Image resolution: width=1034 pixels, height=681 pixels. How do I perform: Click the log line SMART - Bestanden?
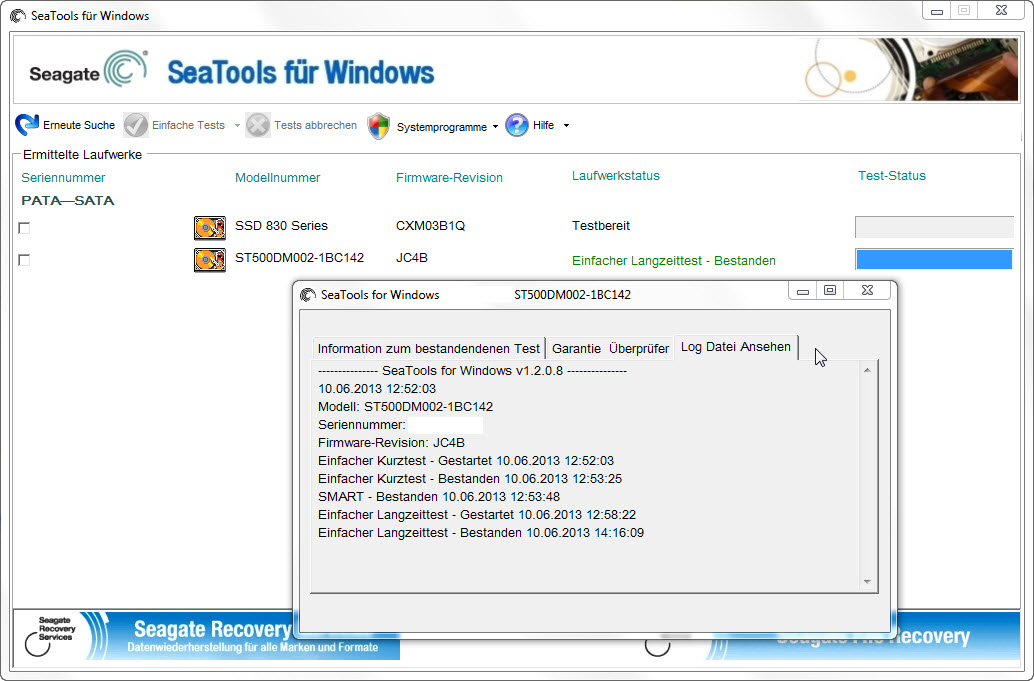439,496
